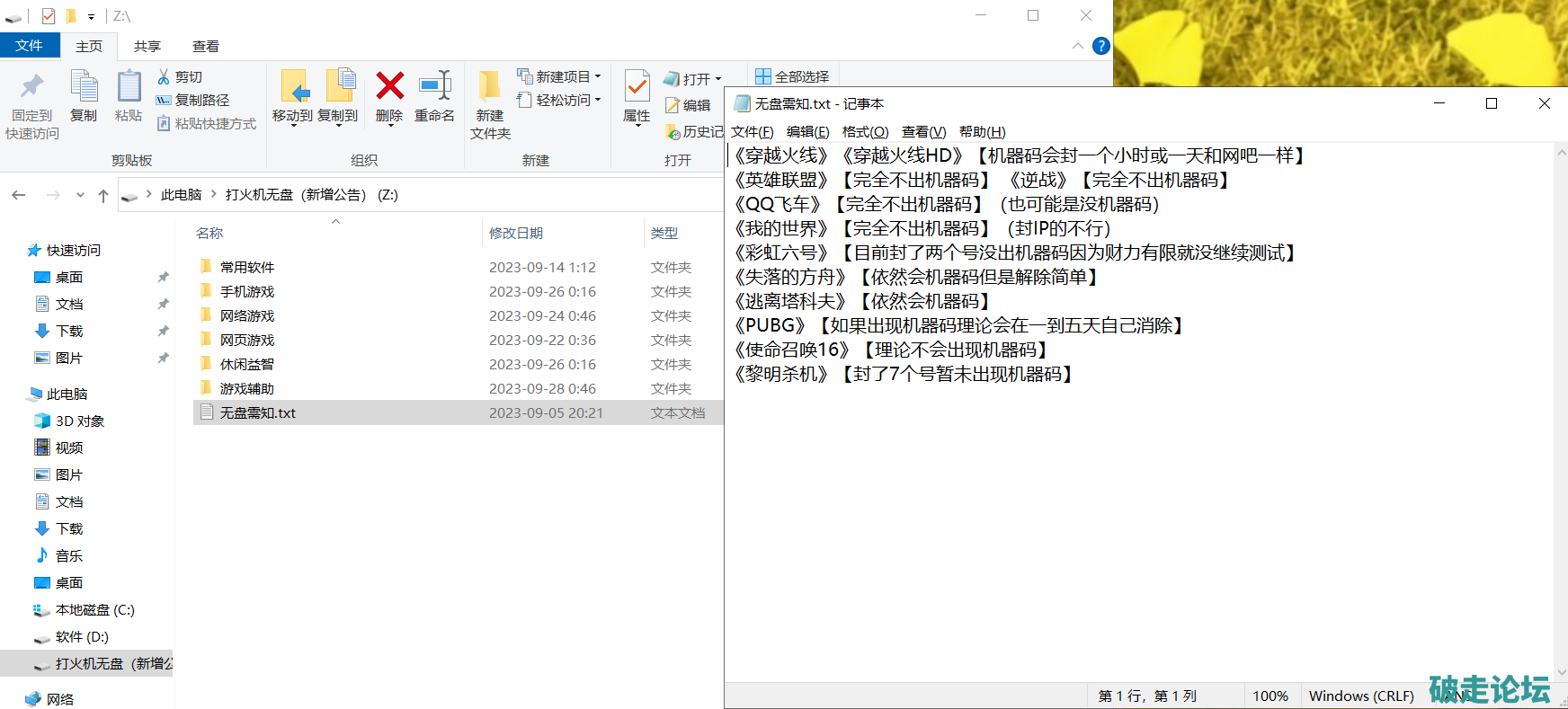Click Copy Path (复制路径) button

[x=193, y=100]
